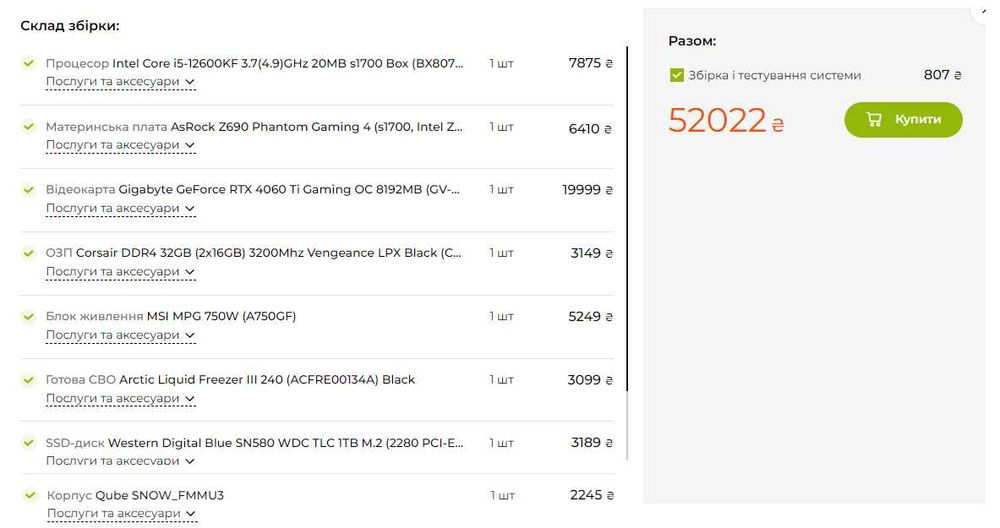Click green check icon beside Процесор row
Image resolution: width=1000 pixels, height=528 pixels.
29,63
